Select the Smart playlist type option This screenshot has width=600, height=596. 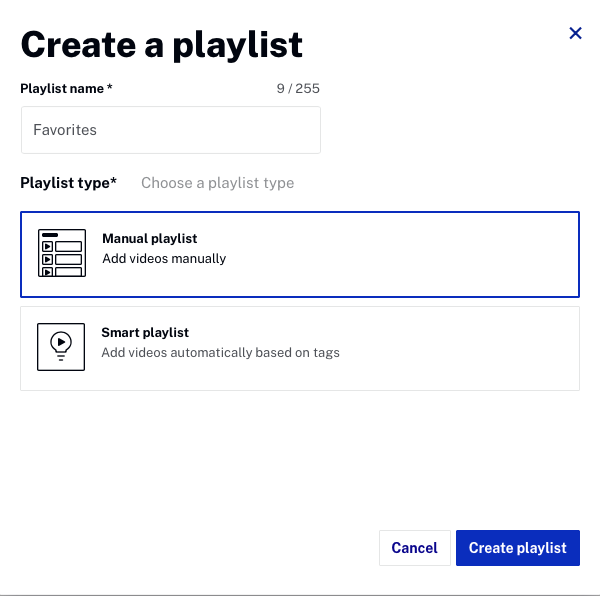click(x=300, y=348)
